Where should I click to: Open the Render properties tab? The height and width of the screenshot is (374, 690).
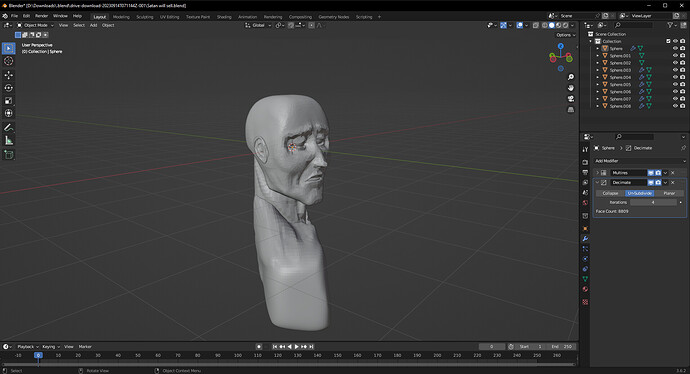pos(585,162)
